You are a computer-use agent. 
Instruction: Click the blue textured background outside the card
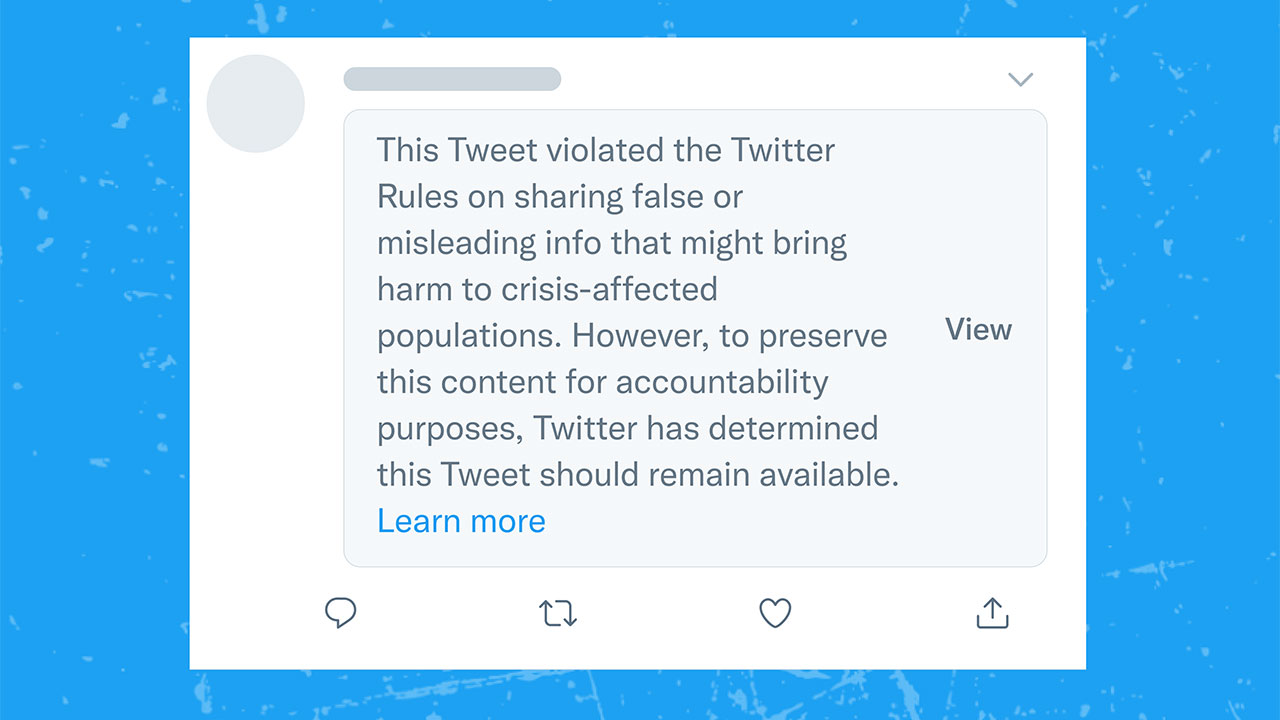tap(95, 360)
